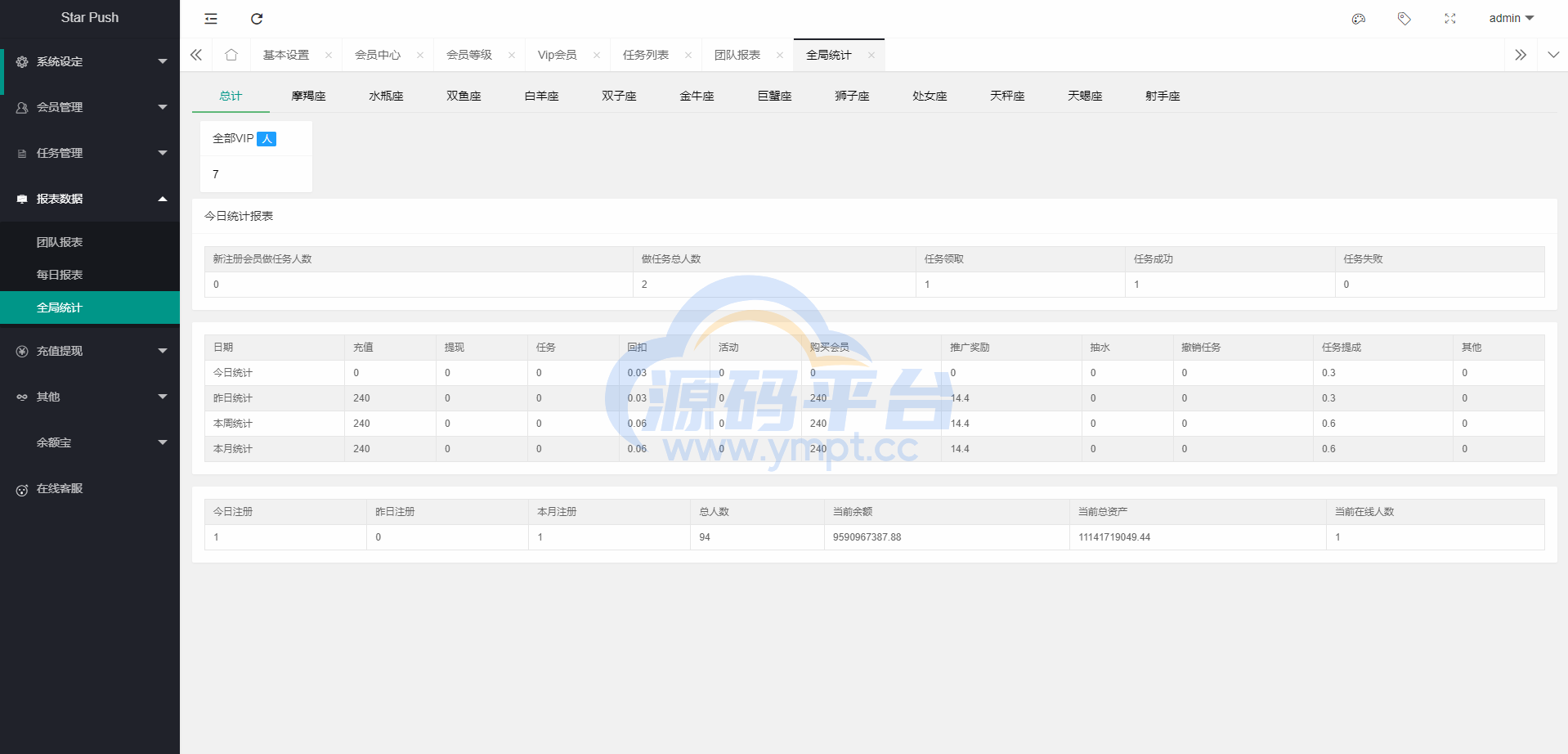Open the admin user dropdown
Image resolution: width=1568 pixels, height=754 pixels.
click(x=1511, y=18)
